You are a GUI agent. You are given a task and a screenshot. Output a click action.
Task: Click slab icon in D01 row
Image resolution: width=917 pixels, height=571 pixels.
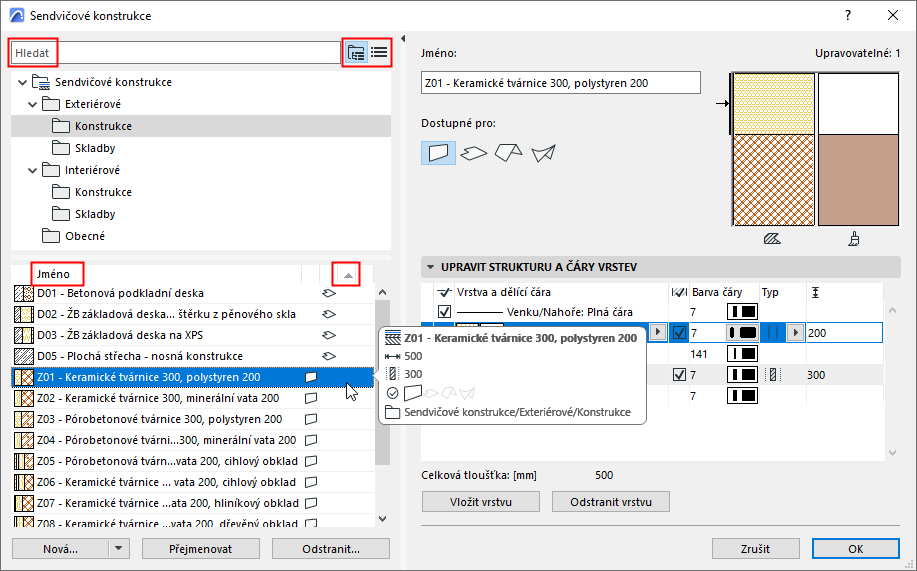(x=329, y=293)
